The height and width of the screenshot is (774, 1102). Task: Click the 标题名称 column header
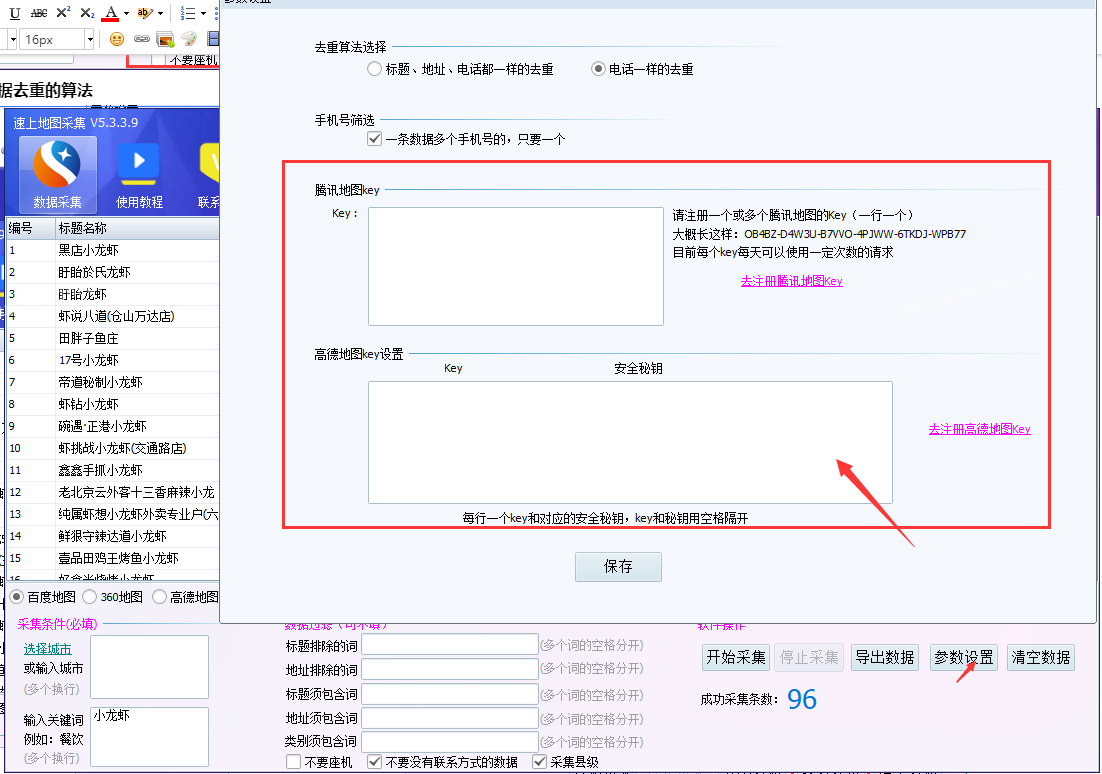click(137, 228)
